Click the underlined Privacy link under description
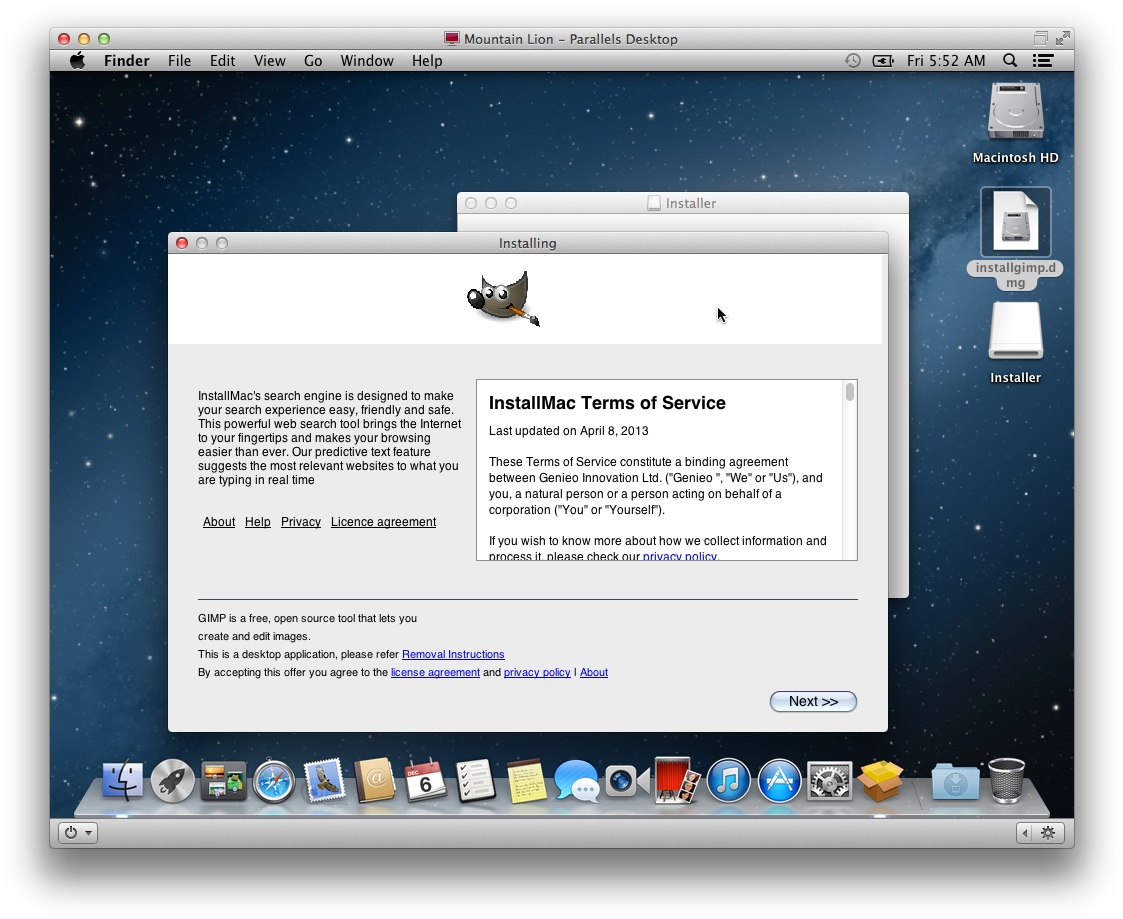 [x=301, y=521]
